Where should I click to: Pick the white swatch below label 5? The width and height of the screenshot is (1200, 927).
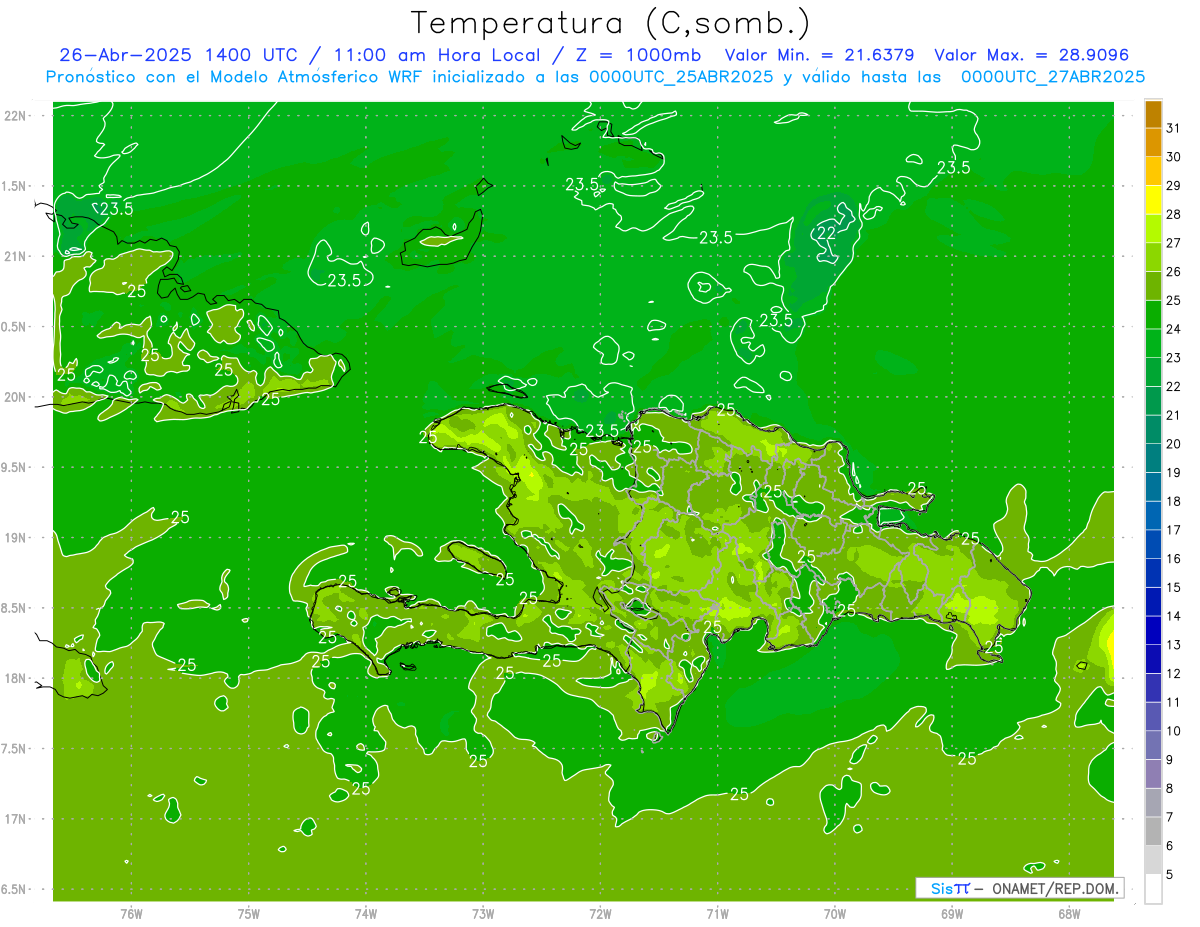pos(1153,889)
